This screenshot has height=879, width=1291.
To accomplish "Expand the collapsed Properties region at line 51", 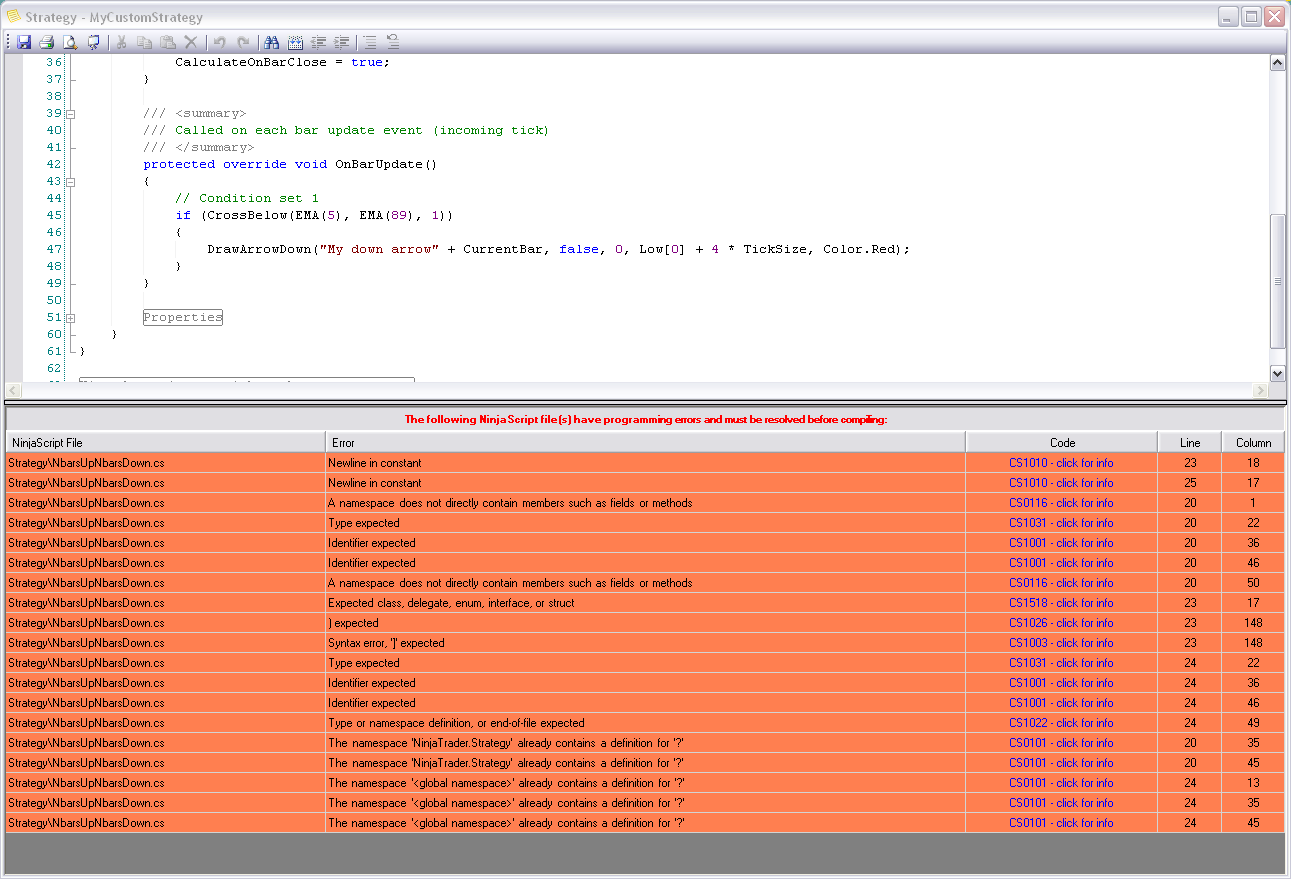I will [x=70, y=318].
